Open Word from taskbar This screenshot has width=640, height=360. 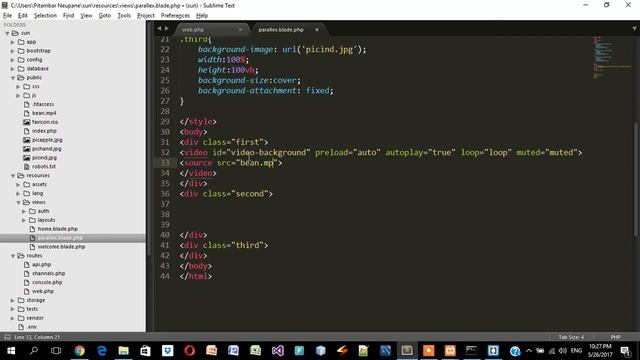pos(233,351)
